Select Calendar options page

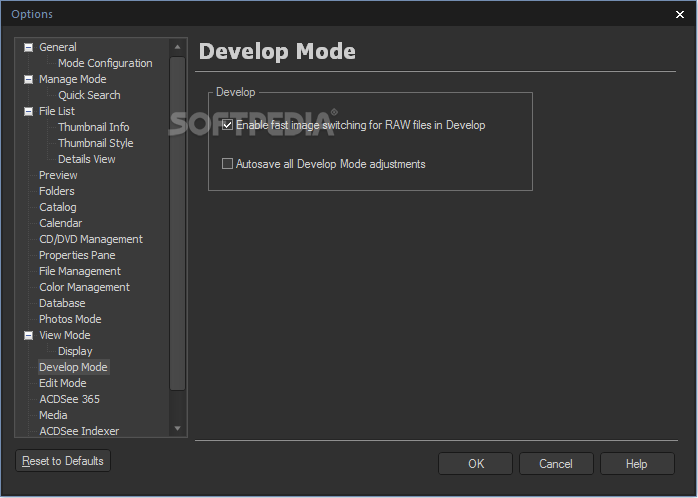[60, 223]
